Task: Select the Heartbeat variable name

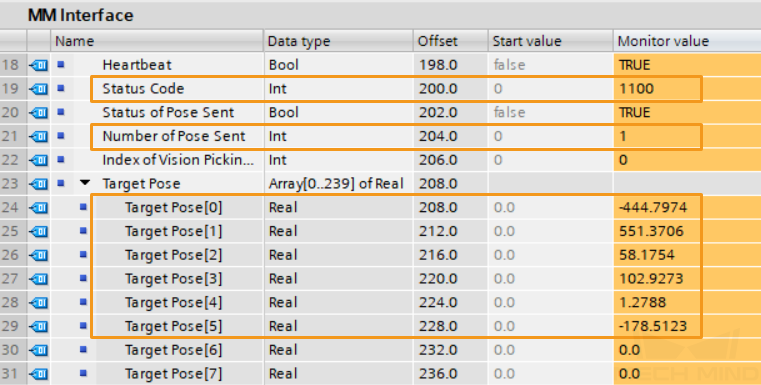Action: click(137, 65)
